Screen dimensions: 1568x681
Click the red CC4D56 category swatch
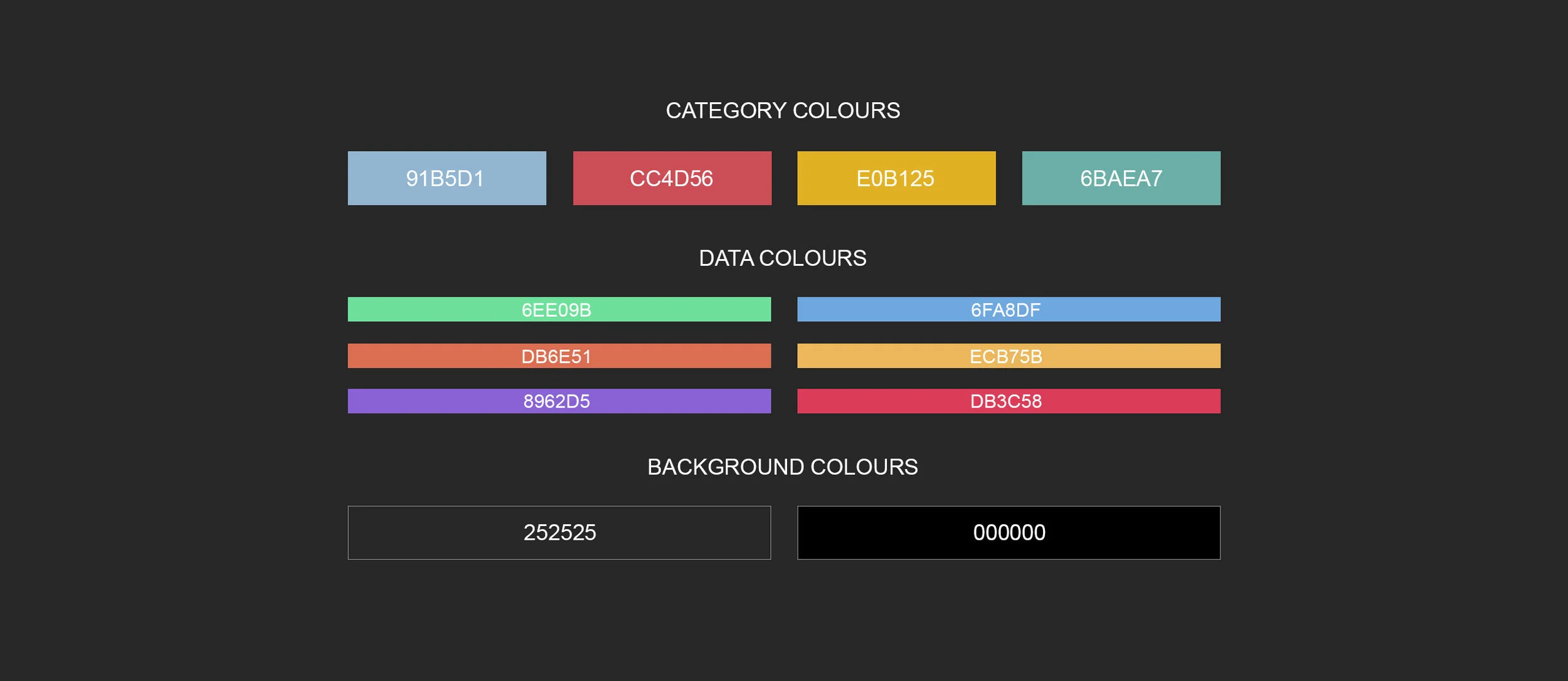coord(672,178)
